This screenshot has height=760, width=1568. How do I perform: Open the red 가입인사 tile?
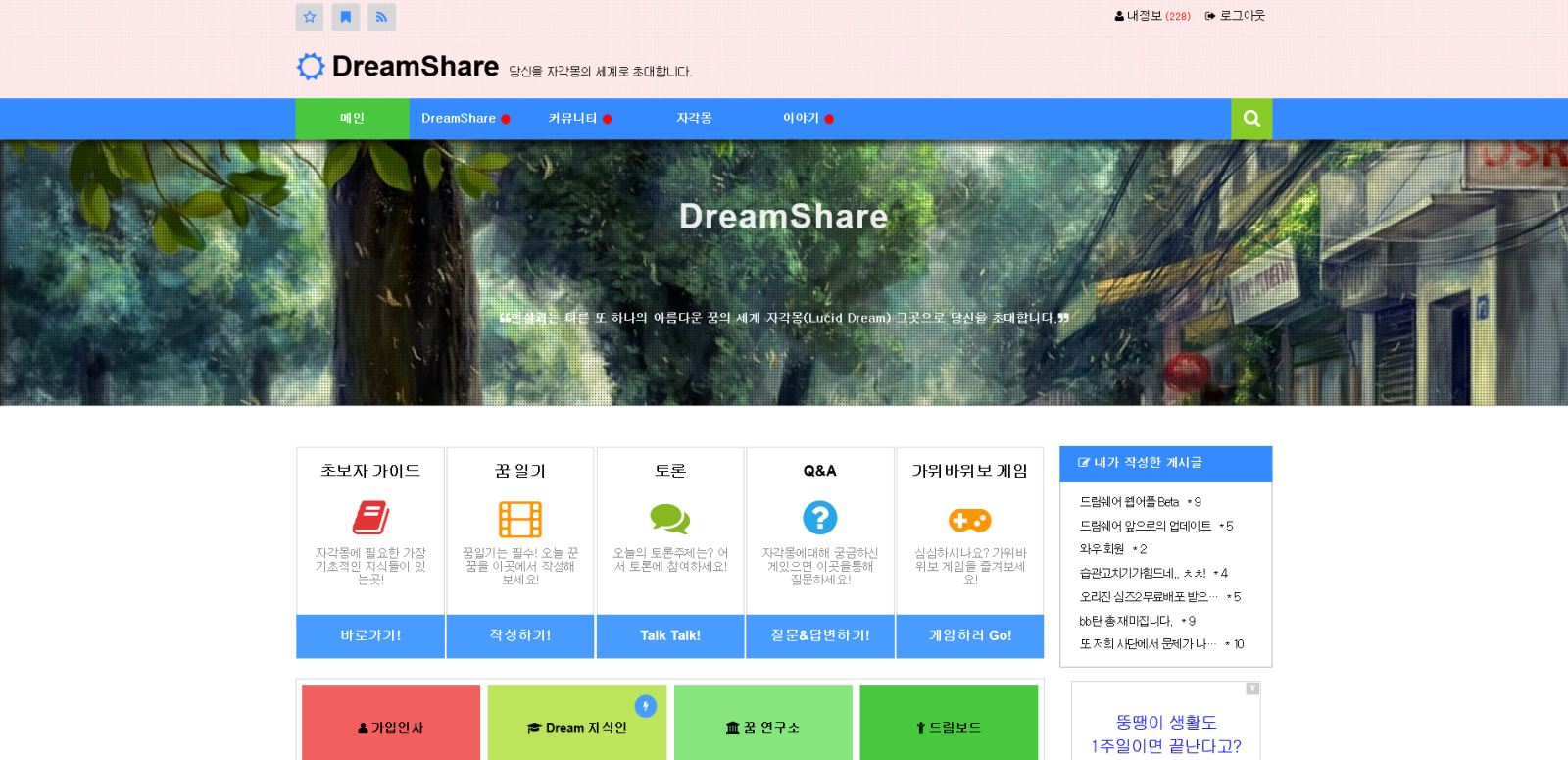(x=391, y=727)
